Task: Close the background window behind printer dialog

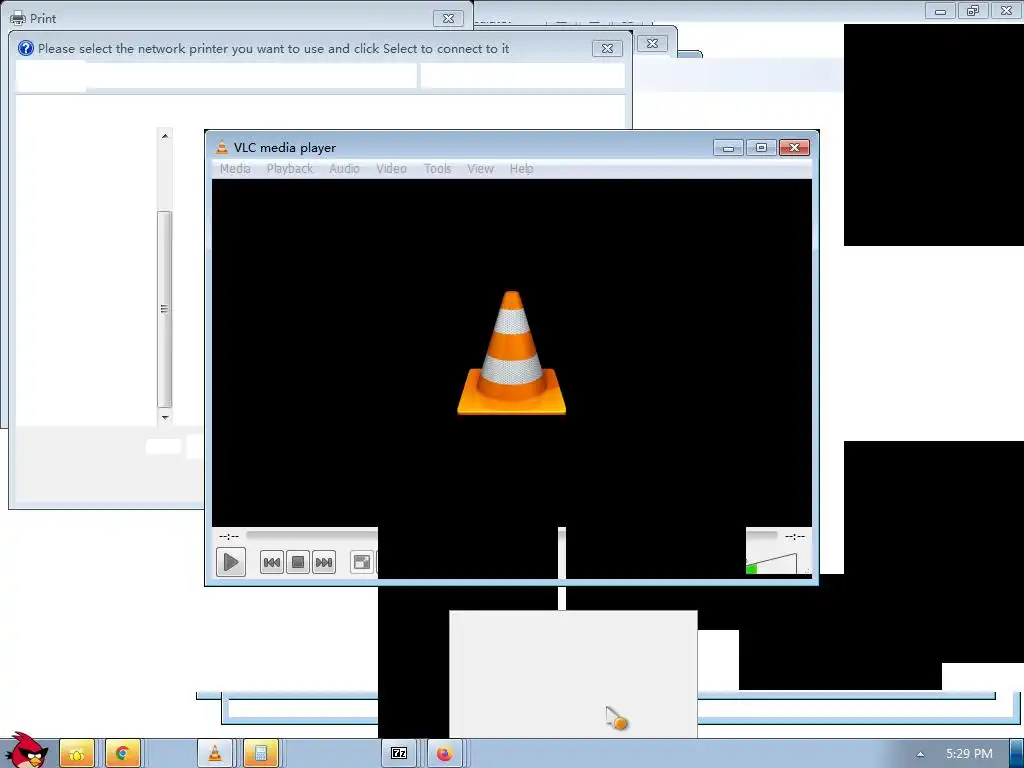Action: coord(652,43)
